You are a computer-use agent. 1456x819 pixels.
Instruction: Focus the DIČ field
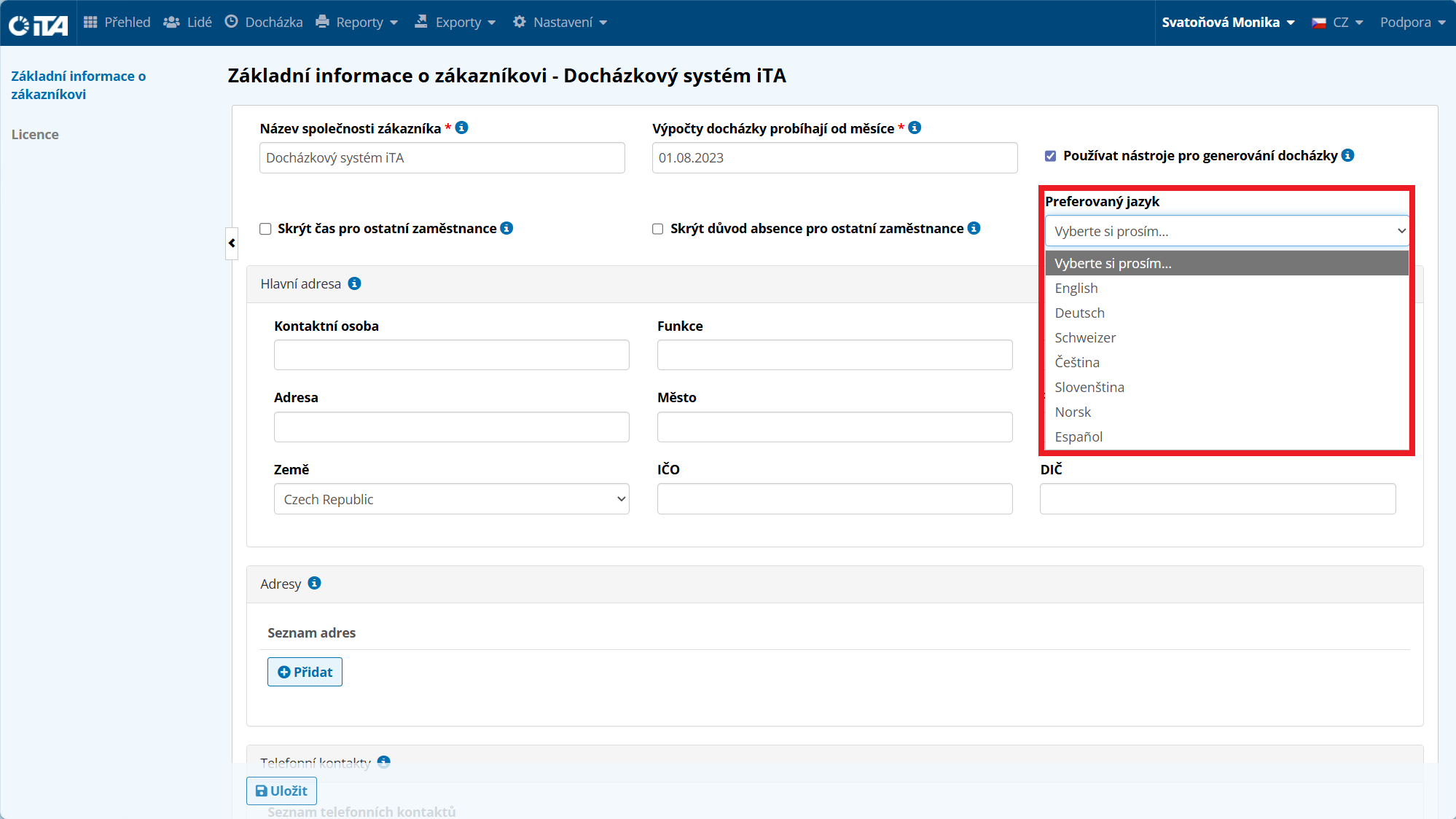click(x=1218, y=499)
